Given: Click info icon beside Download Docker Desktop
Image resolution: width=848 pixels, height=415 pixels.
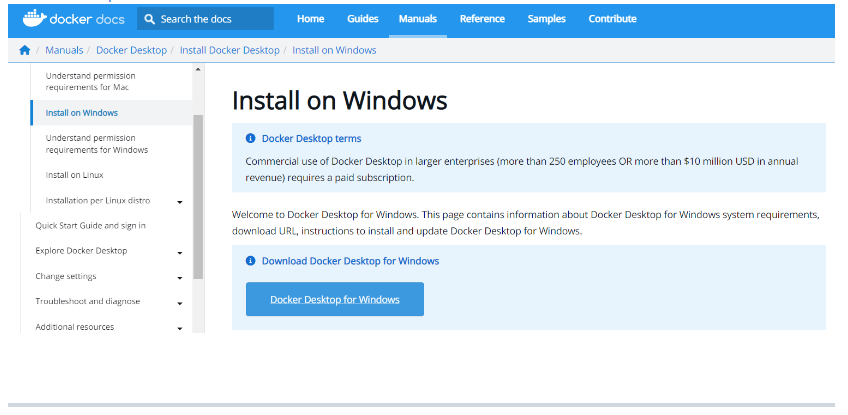Looking at the screenshot, I should click(x=250, y=261).
